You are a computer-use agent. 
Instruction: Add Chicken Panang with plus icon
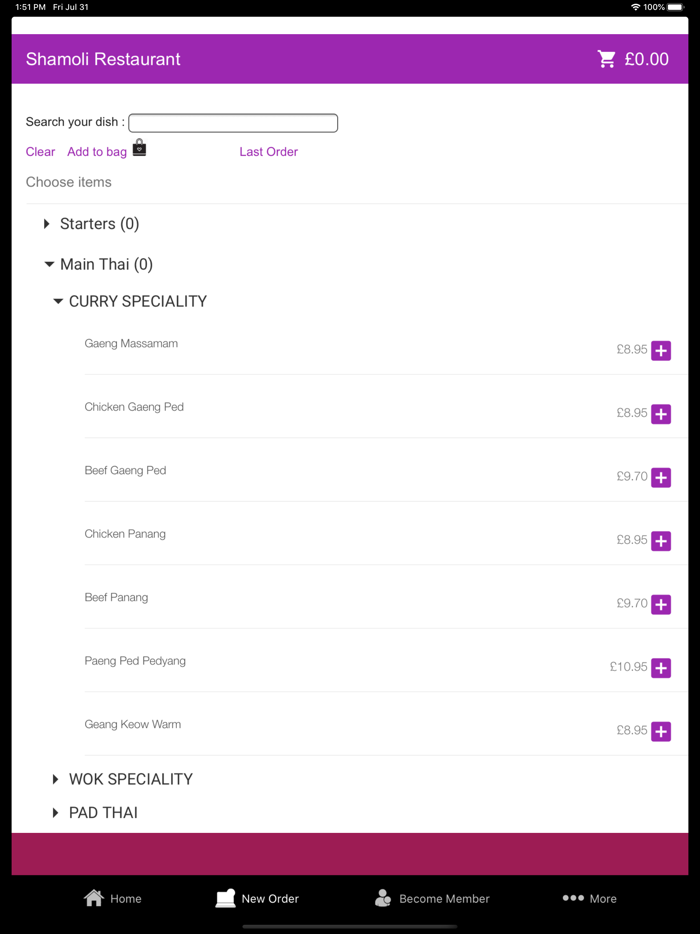click(661, 541)
